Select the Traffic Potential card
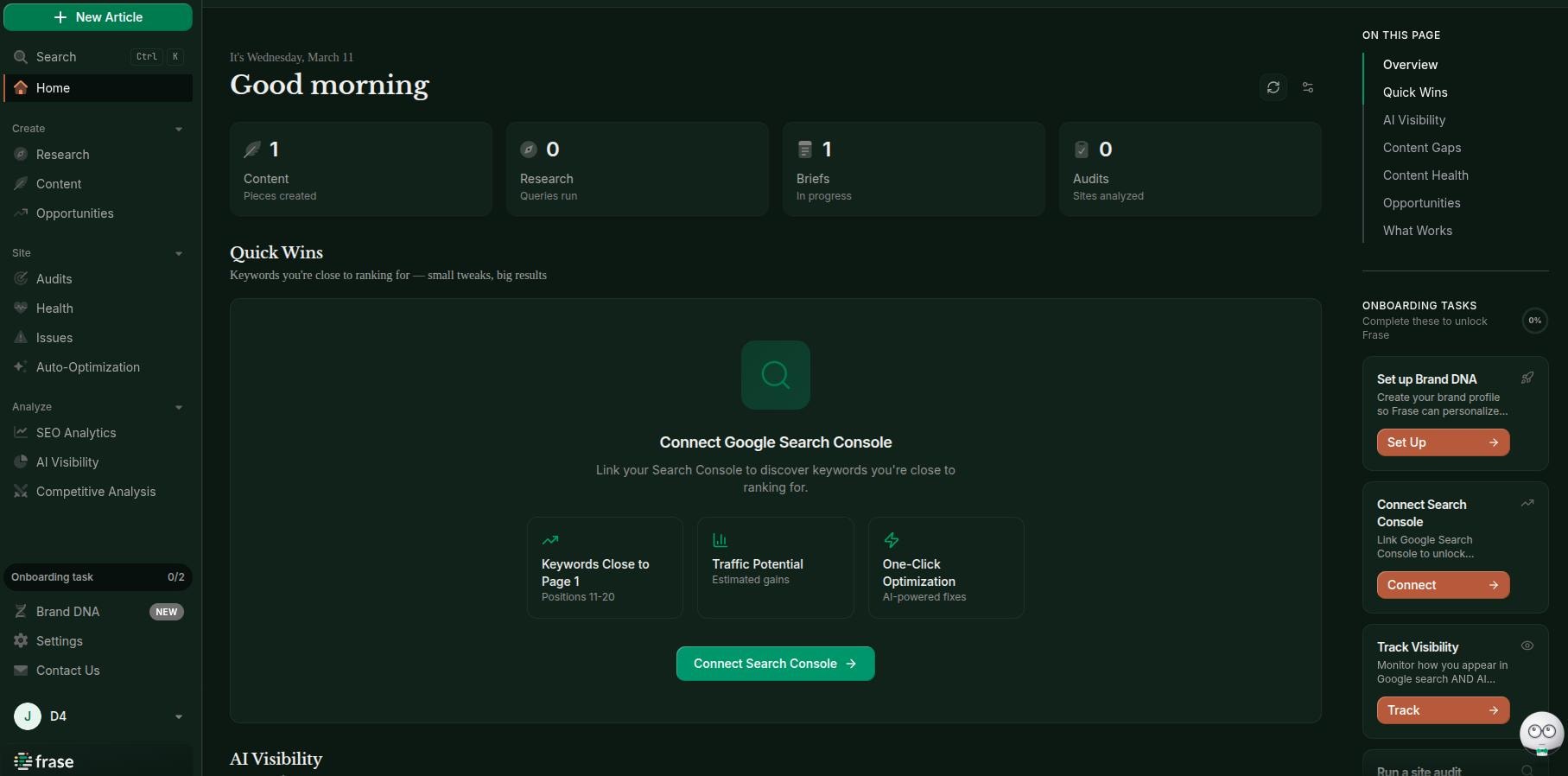This screenshot has width=1568, height=776. (776, 568)
